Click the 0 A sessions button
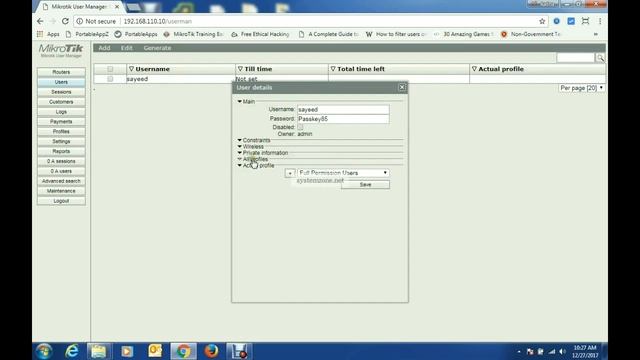This screenshot has height=360, width=640. [x=61, y=161]
